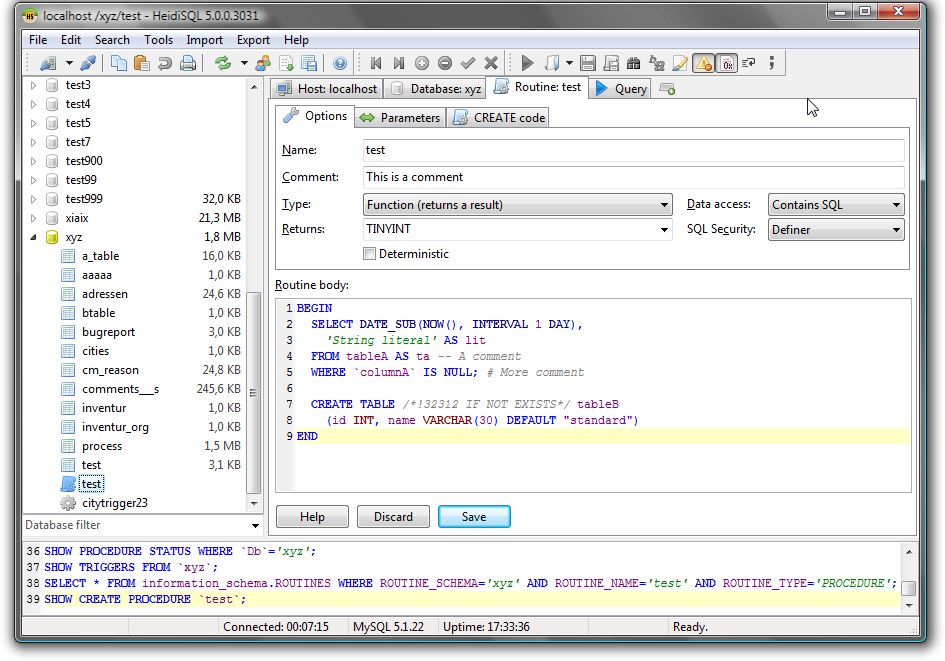Click the copy icon in the toolbar
Viewport: 945px width, 661px height.
click(x=119, y=63)
